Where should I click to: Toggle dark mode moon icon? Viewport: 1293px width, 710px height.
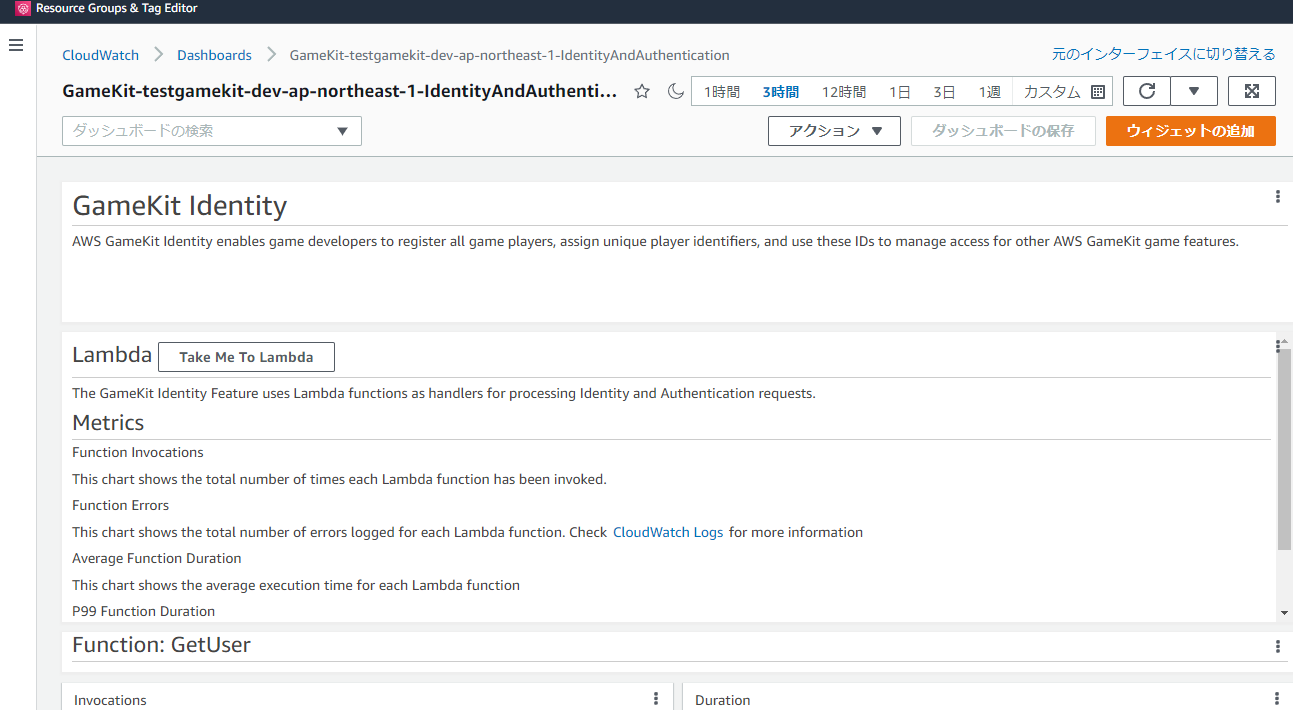(x=675, y=92)
